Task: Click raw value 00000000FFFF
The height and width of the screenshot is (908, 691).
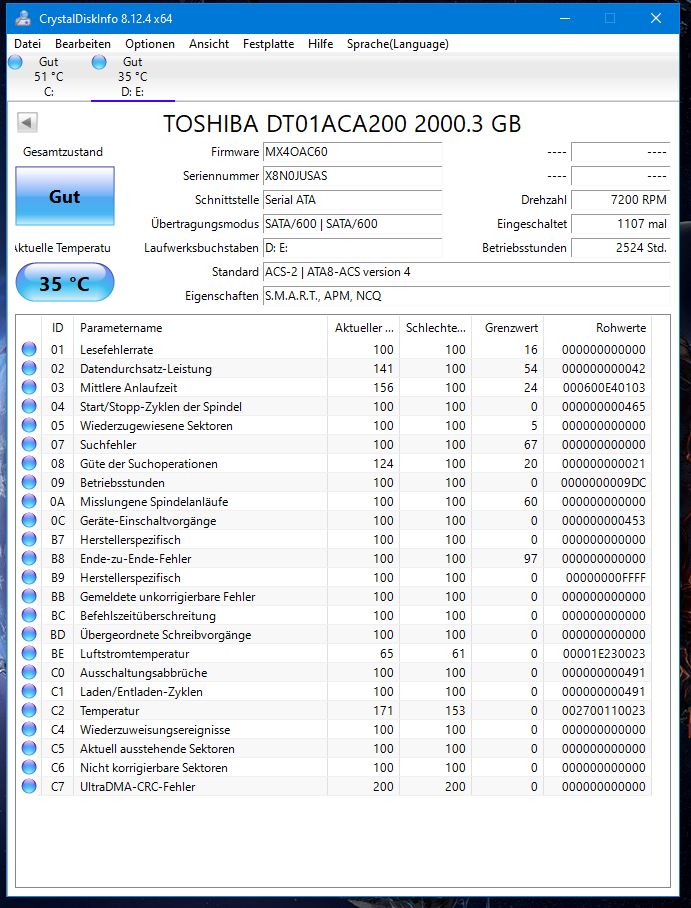Action: click(x=606, y=578)
